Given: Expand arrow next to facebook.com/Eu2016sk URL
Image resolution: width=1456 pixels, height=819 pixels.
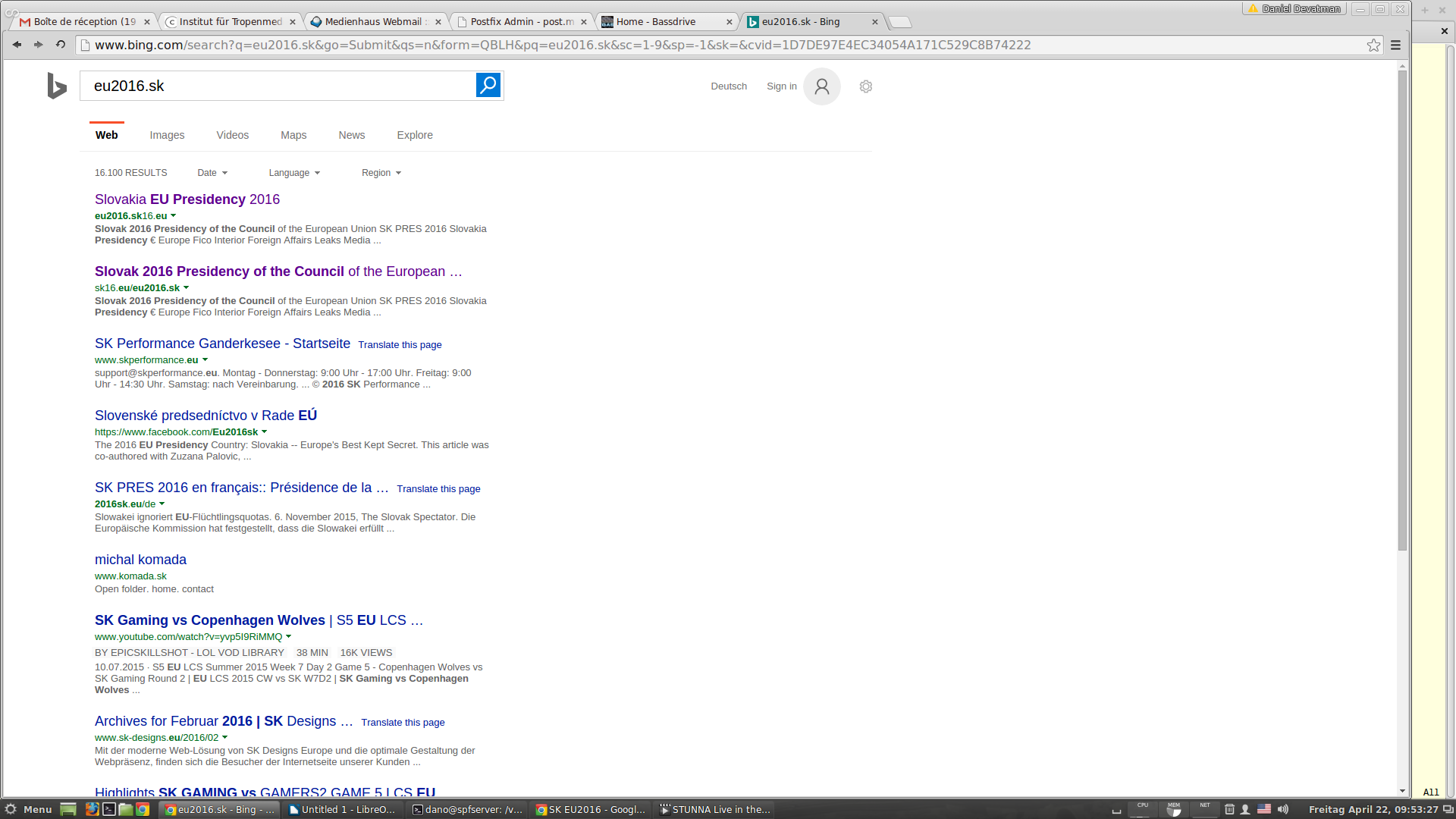Looking at the screenshot, I should 264,432.
